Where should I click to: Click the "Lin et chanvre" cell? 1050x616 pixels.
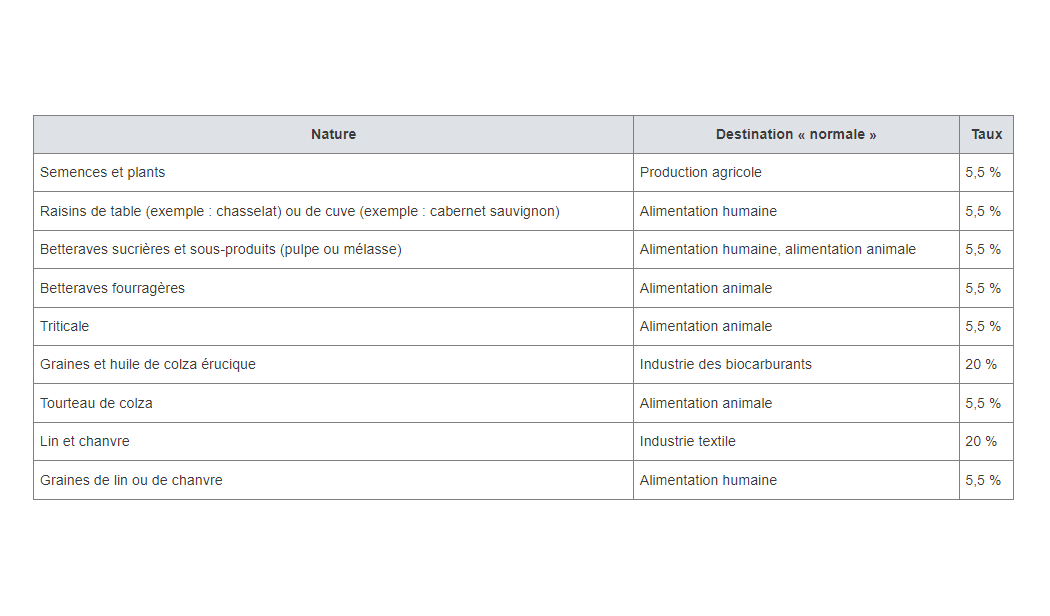click(x=85, y=441)
